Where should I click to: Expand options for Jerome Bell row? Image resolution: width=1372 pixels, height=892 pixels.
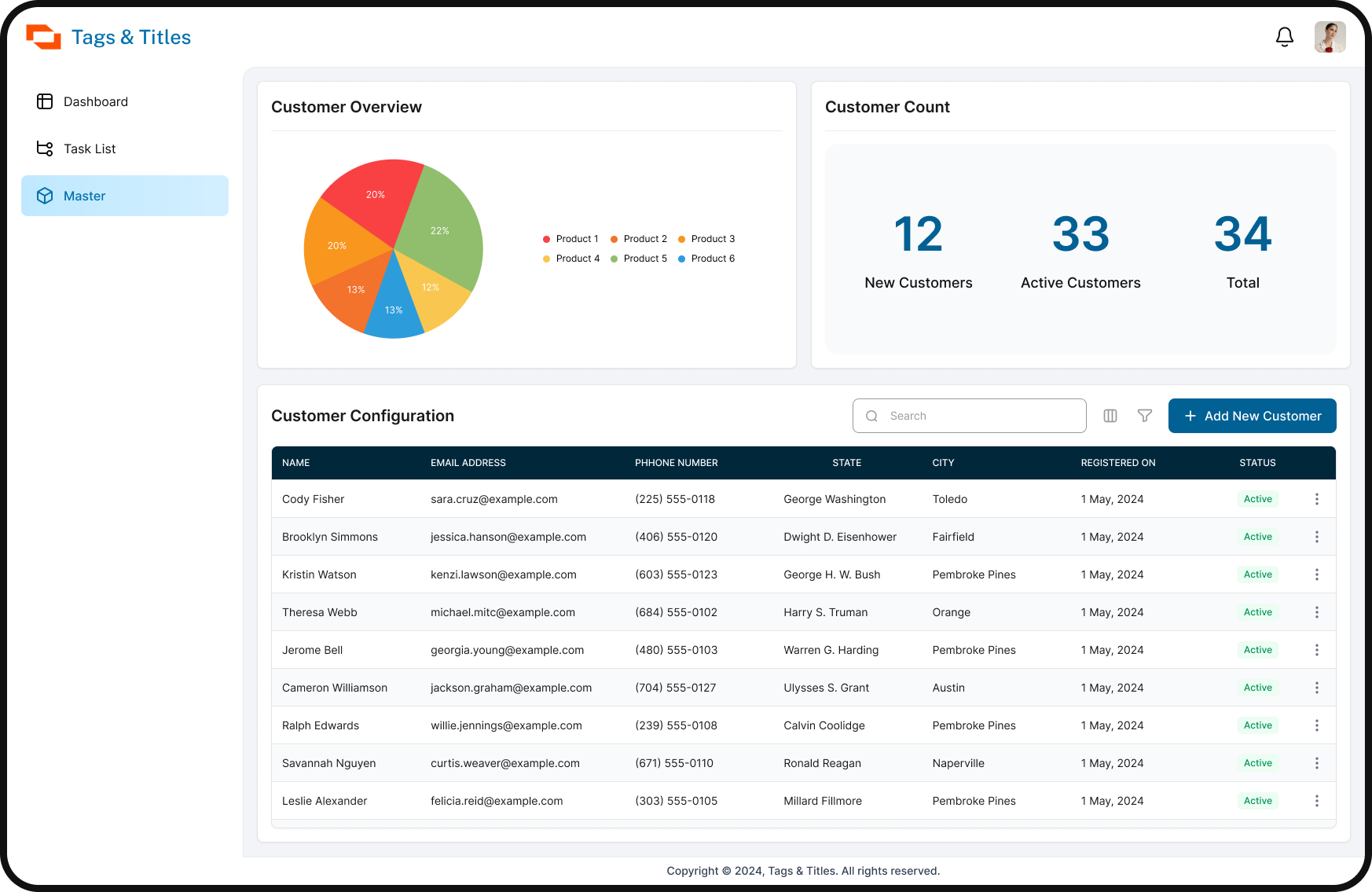tap(1316, 650)
